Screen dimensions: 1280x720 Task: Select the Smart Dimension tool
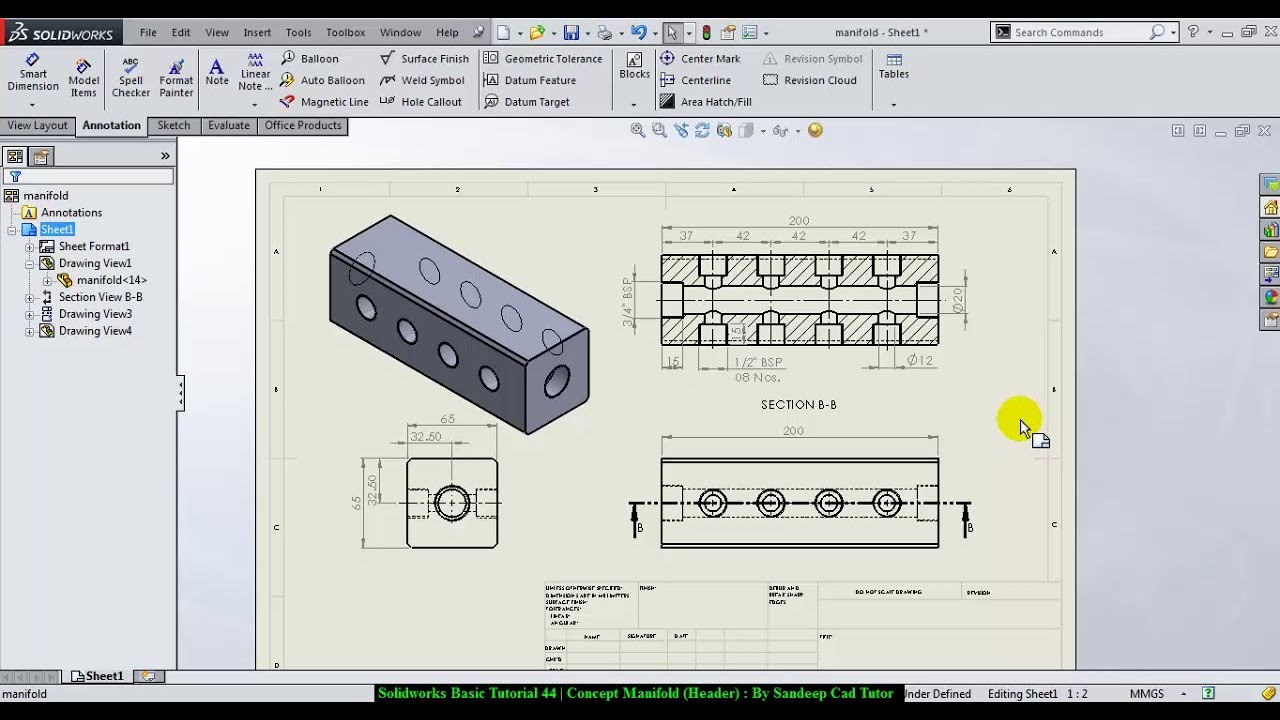click(33, 73)
